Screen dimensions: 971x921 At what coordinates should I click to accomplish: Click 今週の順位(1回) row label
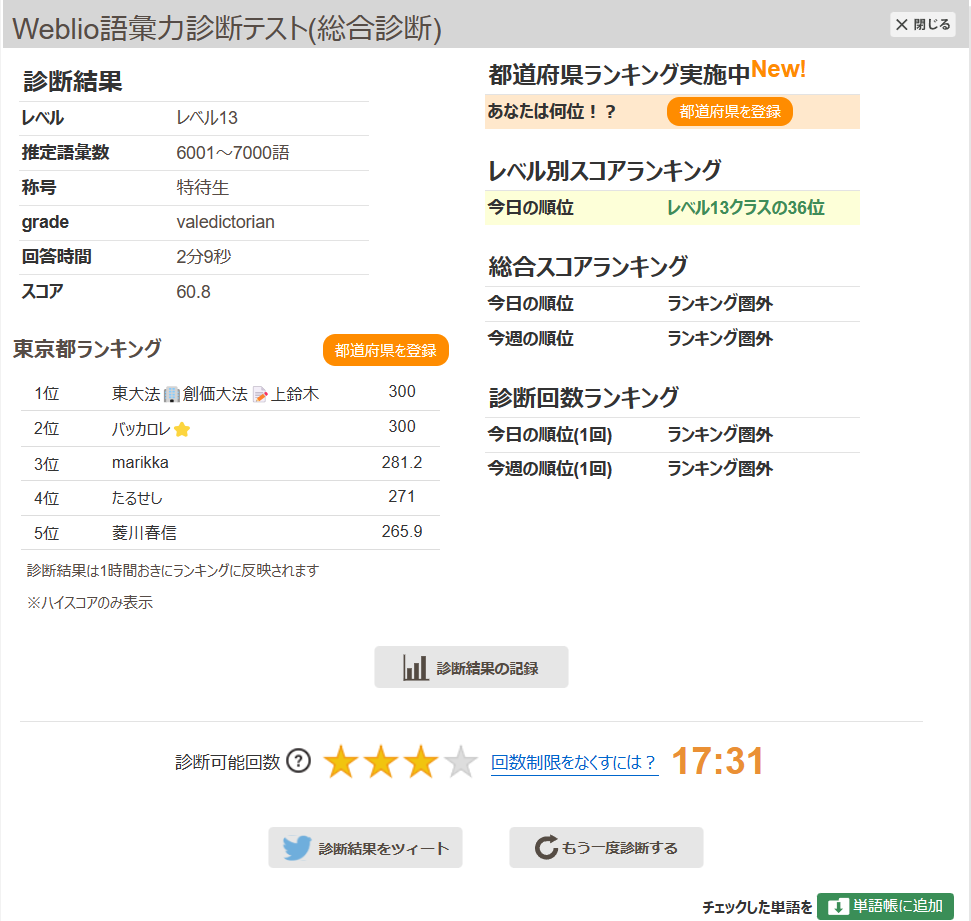point(549,469)
